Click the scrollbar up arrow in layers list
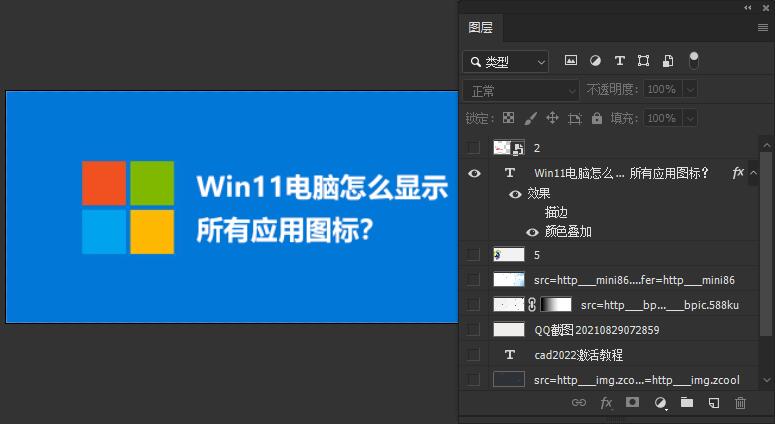Viewport: 775px width, 424px height. [767, 145]
